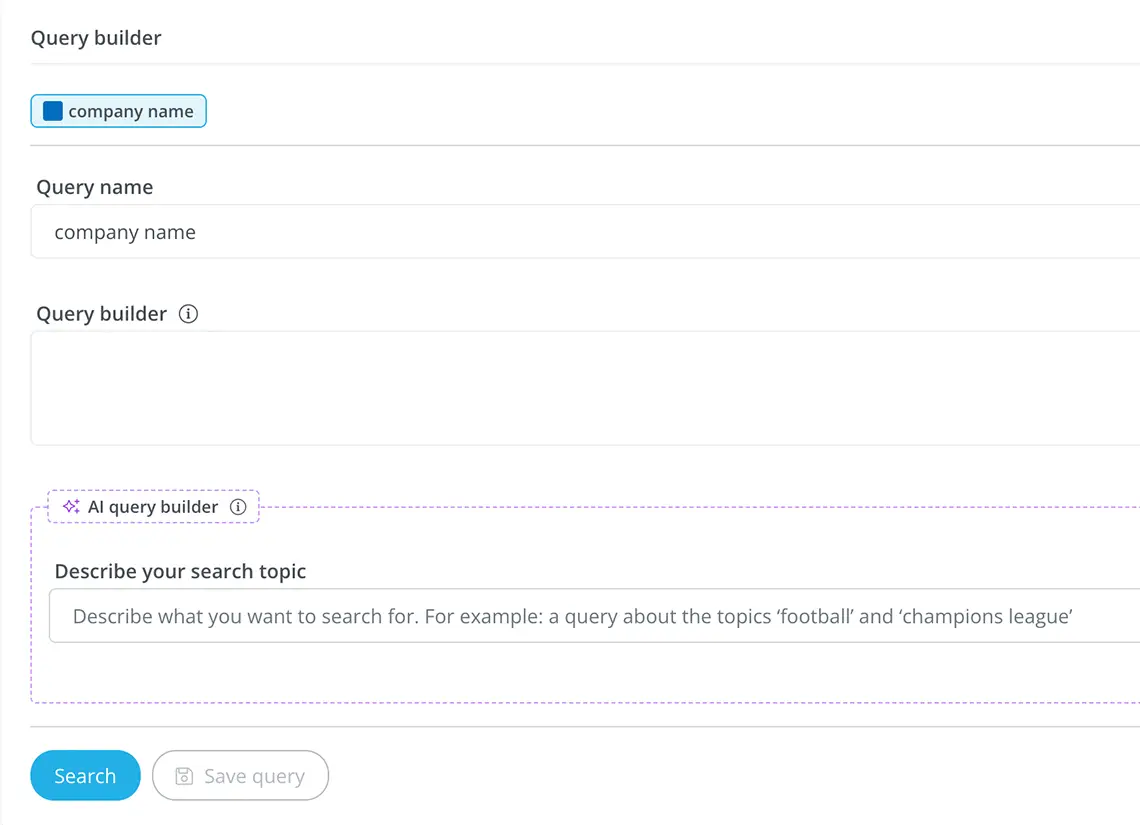Viewport: 1140px width, 825px height.
Task: Focus the search topic description field
Action: pos(594,616)
